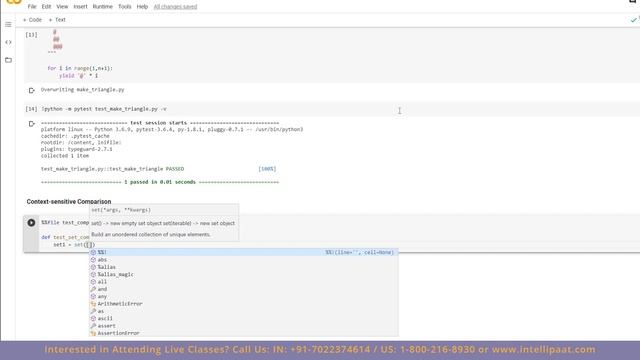Click the 'Overwriting make_triangle.py' output text
640x360 pixels.
coord(82,89)
